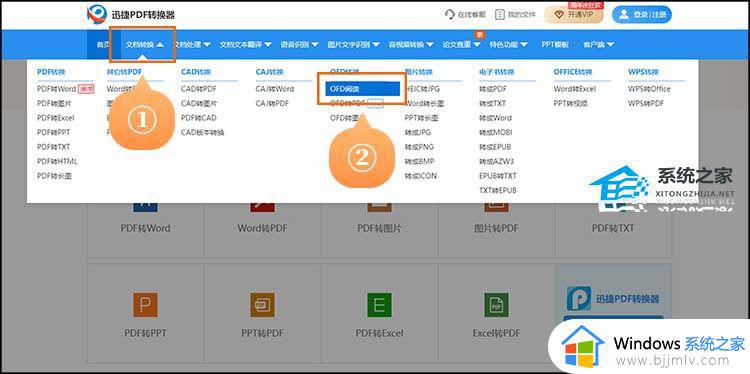Click the 迅捷PDF转换器 logo icon

pyautogui.click(x=97, y=14)
